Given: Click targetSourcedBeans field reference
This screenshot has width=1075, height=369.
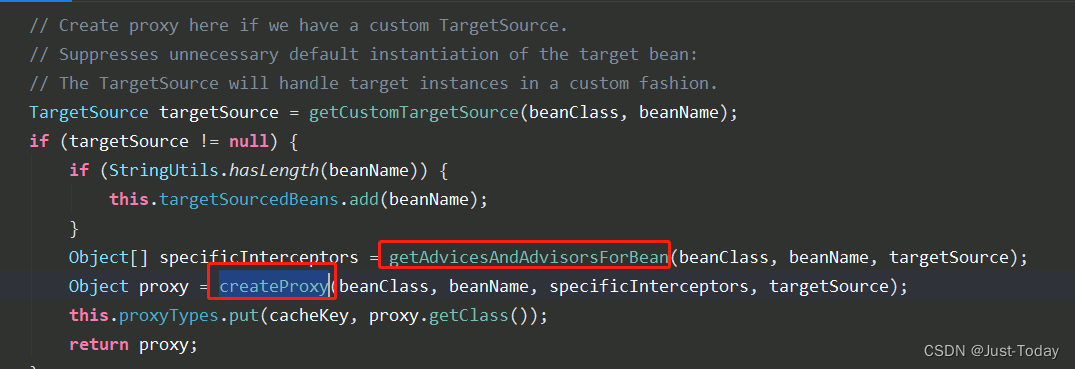Looking at the screenshot, I should [250, 200].
